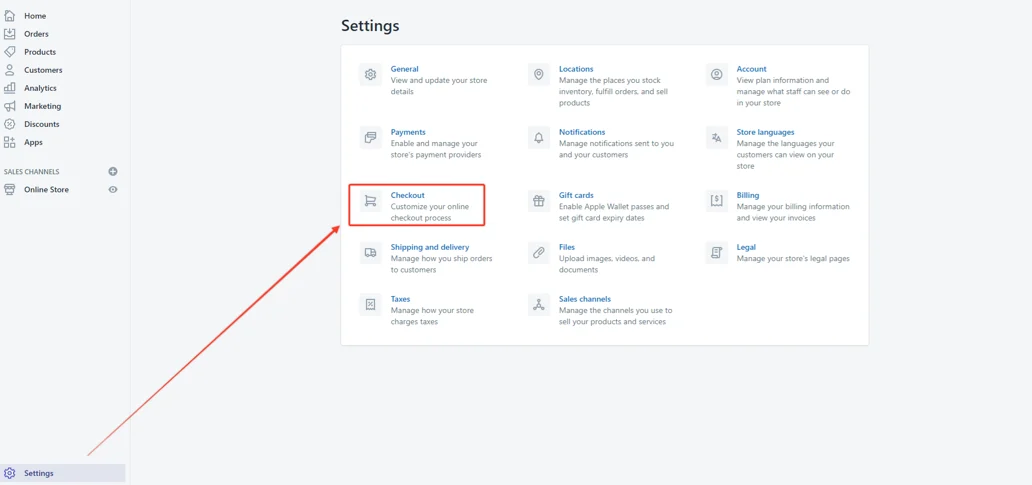
Task: Open Discounts in sidebar
Action: [x=41, y=124]
